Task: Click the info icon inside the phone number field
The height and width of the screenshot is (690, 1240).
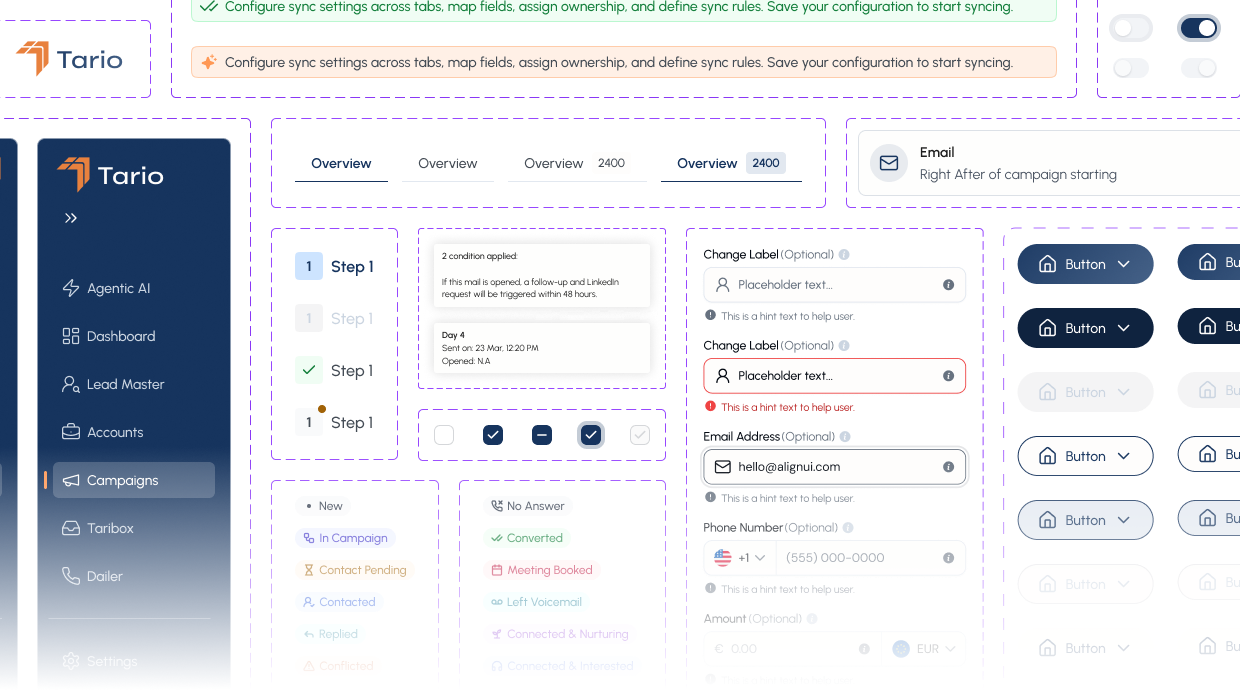Action: coord(948,558)
